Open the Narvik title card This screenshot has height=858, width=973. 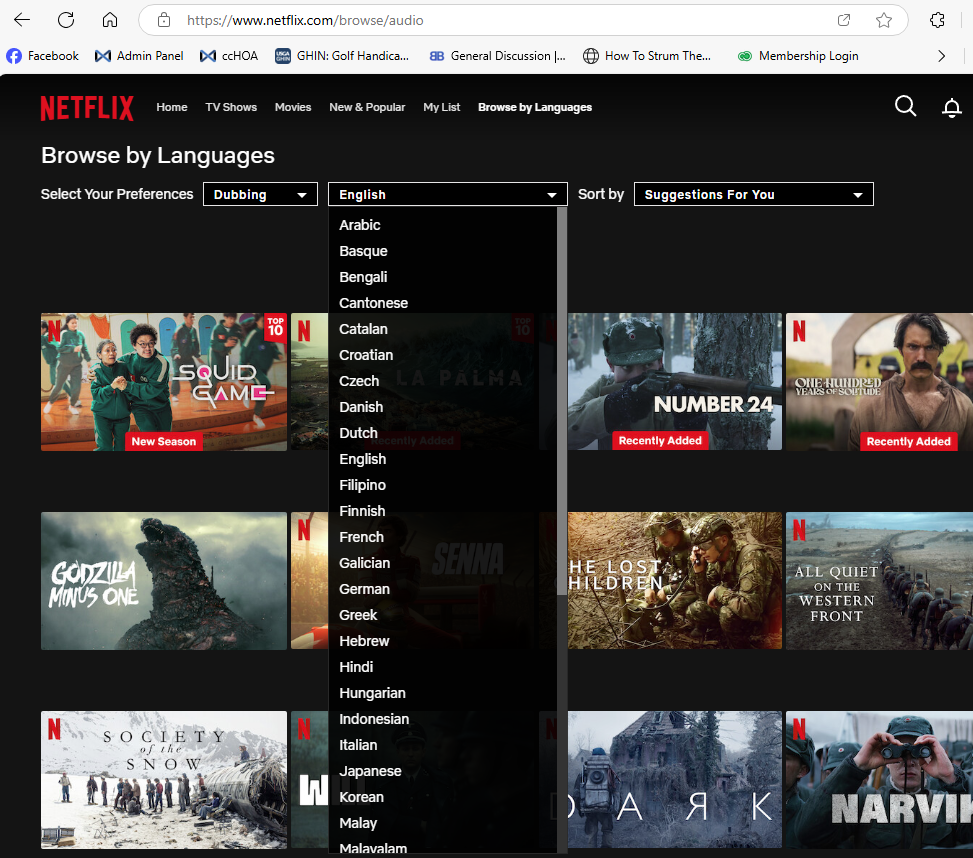(879, 780)
